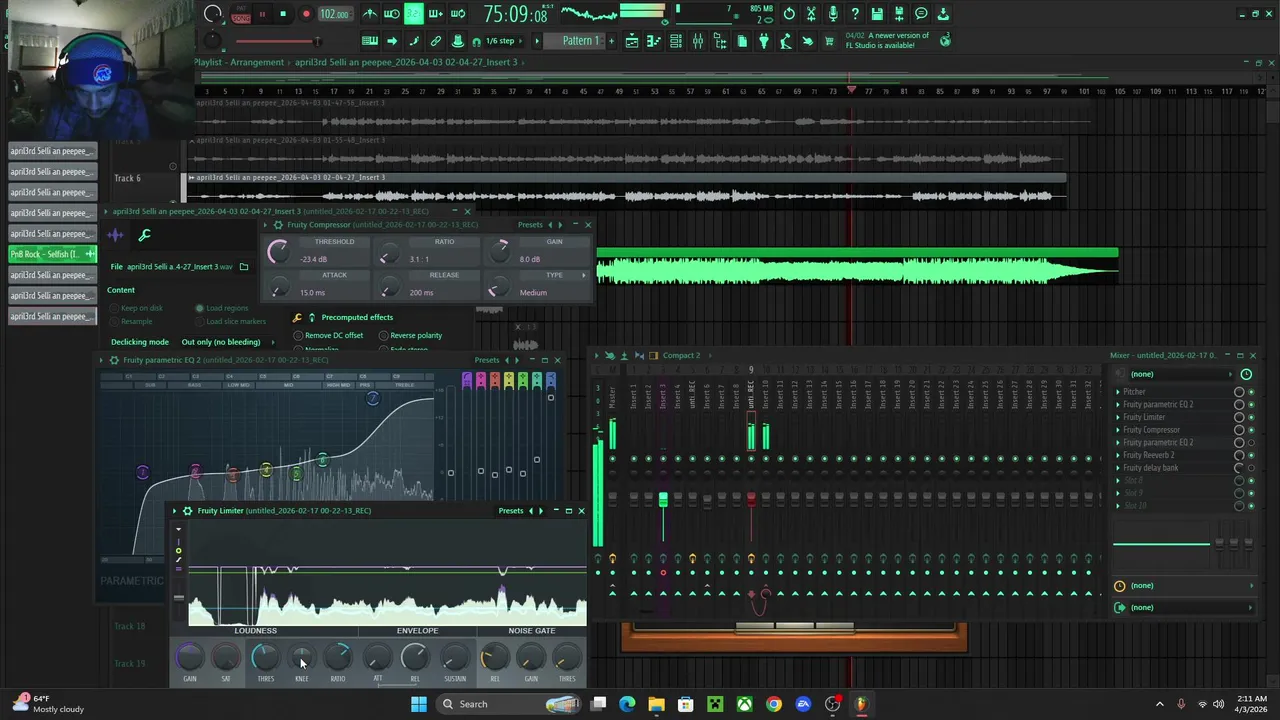Viewport: 1280px width, 720px height.
Task: Open Presets in Fruity Limiter
Action: (511, 511)
